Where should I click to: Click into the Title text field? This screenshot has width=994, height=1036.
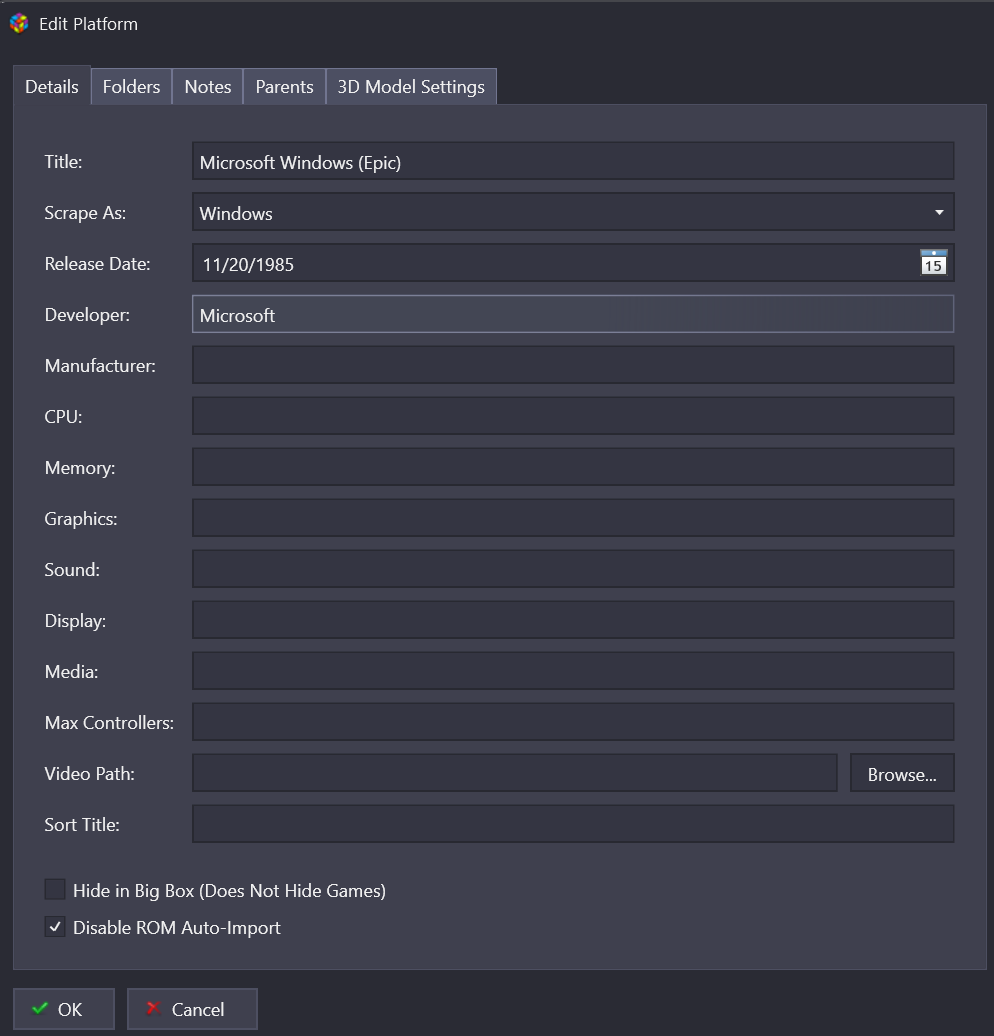tap(572, 162)
